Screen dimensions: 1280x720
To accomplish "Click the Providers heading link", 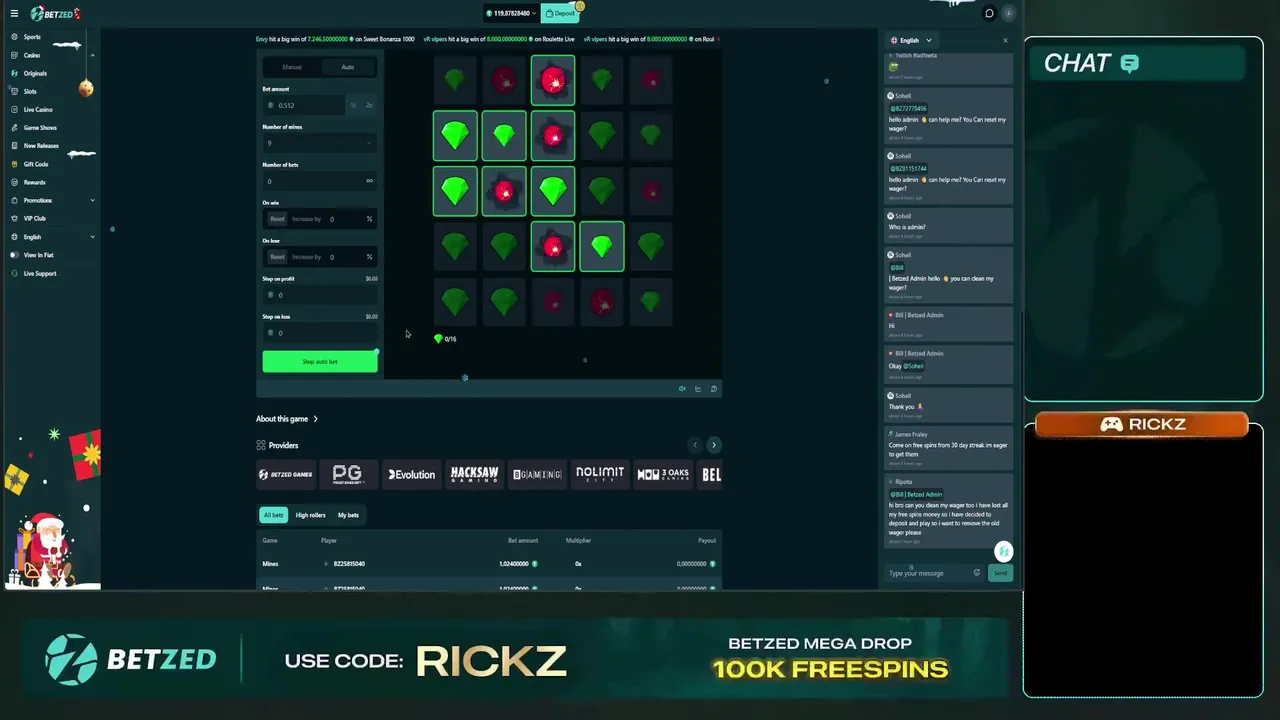I will click(283, 445).
